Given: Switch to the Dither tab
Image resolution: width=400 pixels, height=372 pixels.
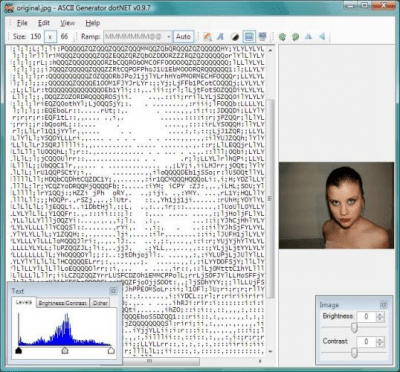Looking at the screenshot, I should 100,303.
